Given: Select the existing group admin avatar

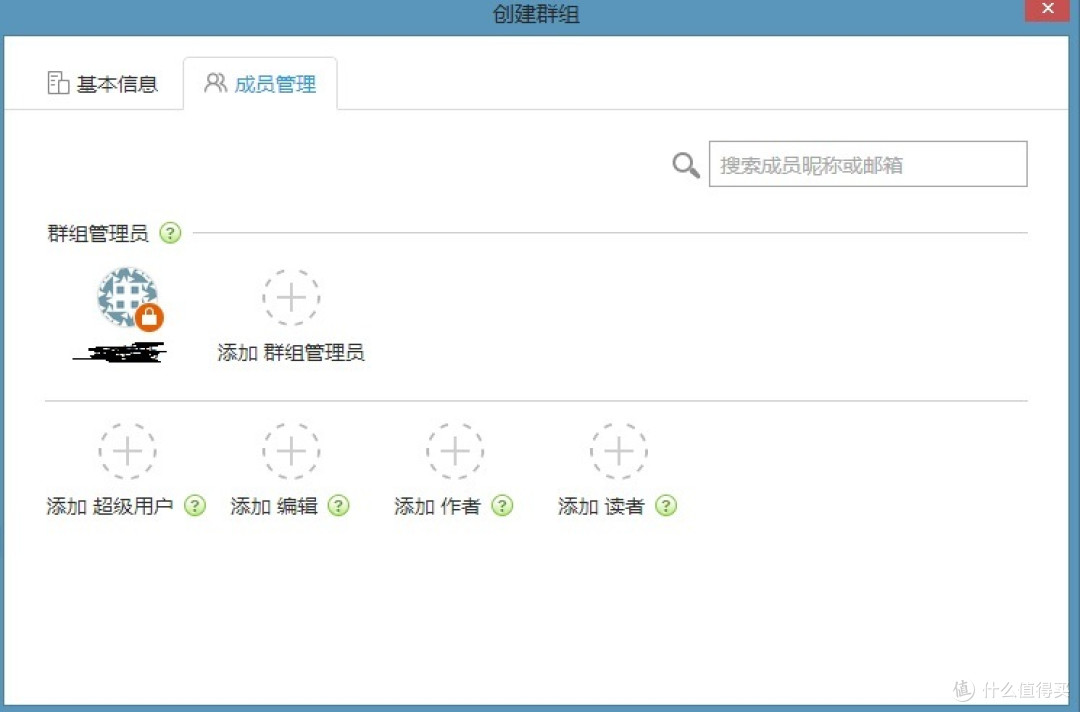Looking at the screenshot, I should (128, 297).
